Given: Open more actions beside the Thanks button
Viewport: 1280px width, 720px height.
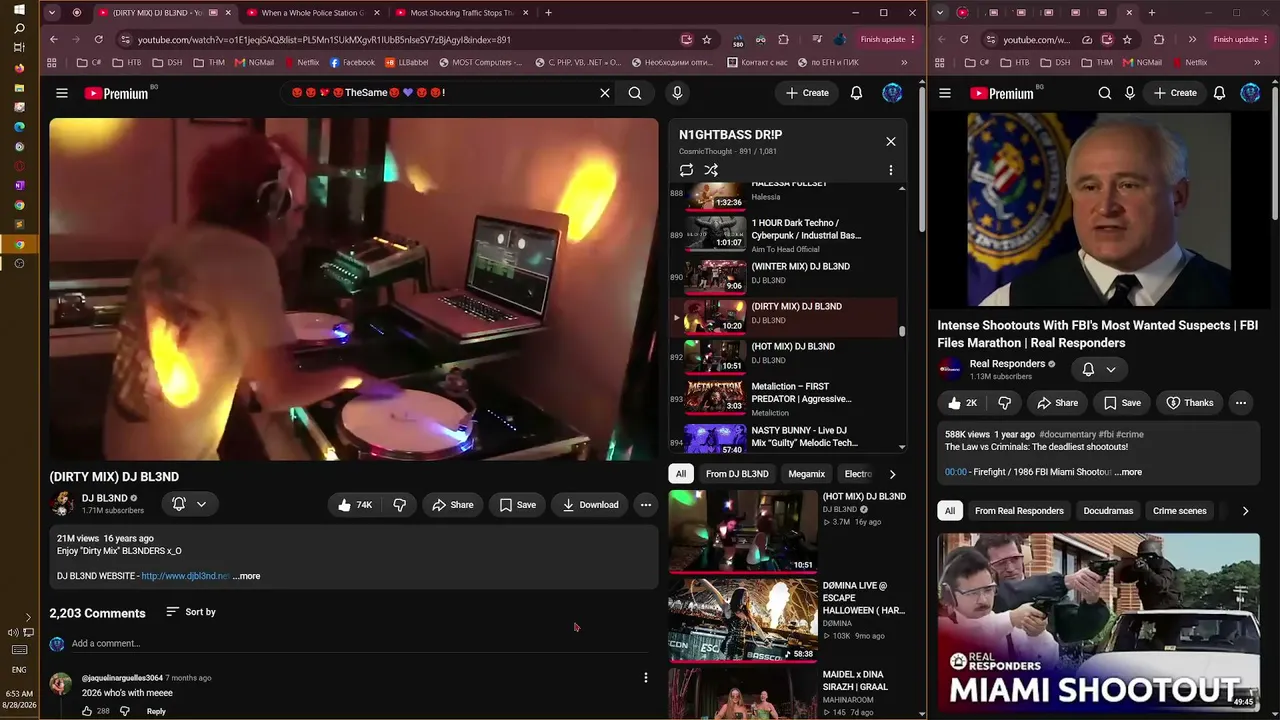Looking at the screenshot, I should [x=1241, y=403].
